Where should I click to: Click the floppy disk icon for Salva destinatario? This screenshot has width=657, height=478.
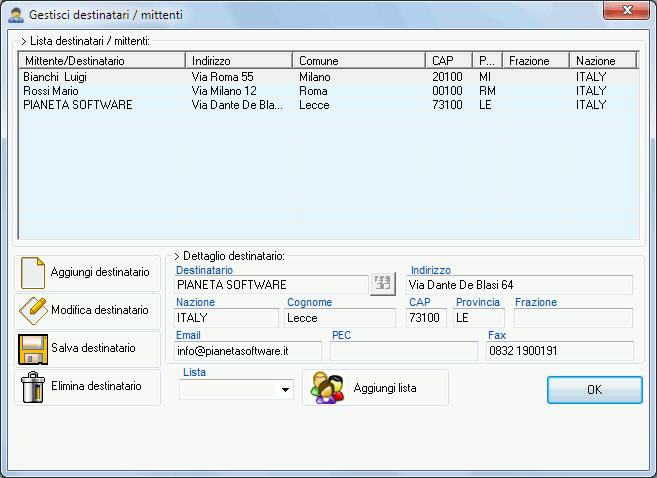click(x=33, y=349)
